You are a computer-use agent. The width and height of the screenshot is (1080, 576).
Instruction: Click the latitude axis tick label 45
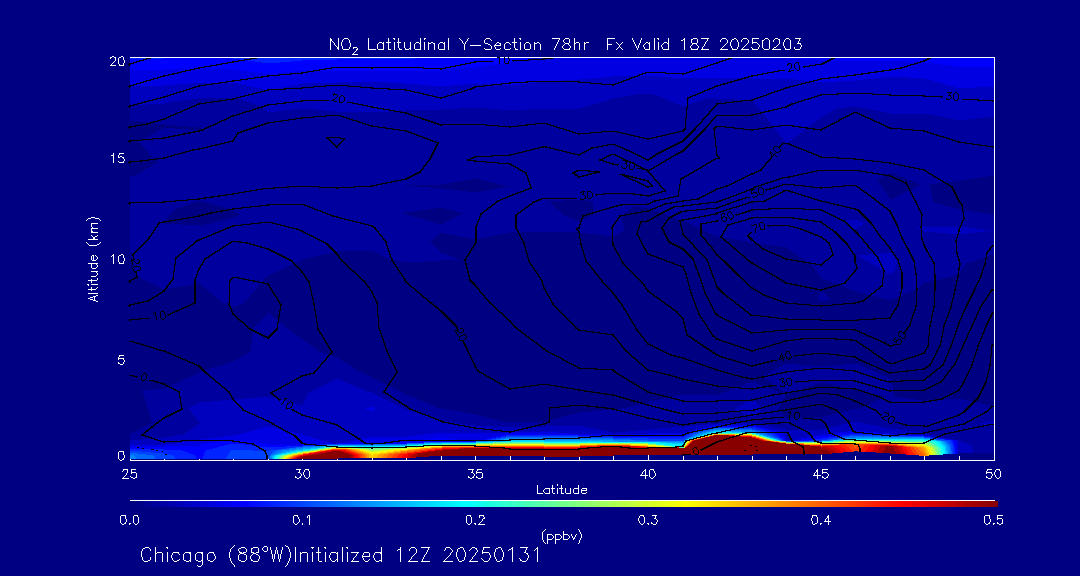tap(821, 473)
